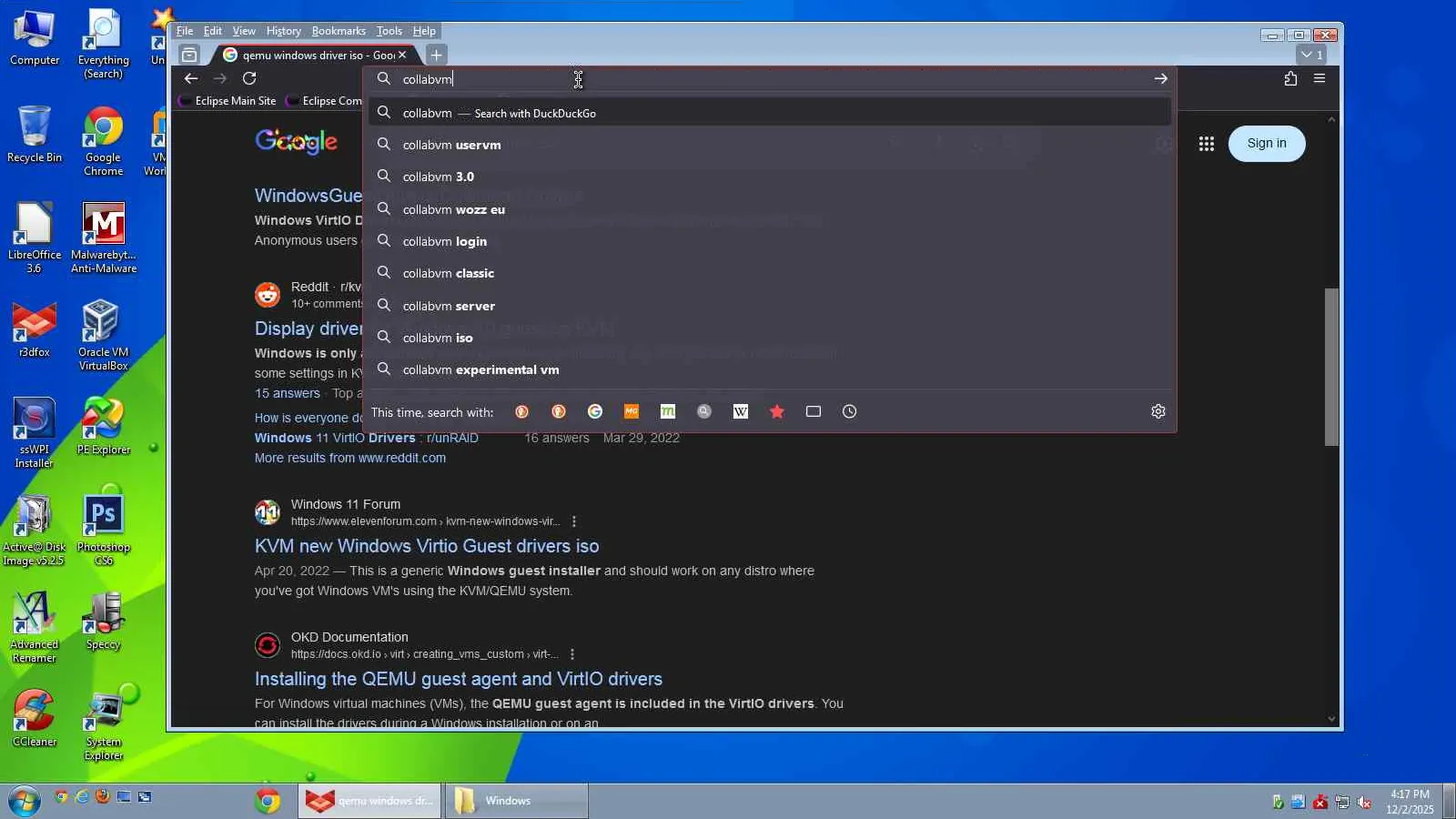Search Bookmarks using the red star icon
This screenshot has height=819, width=1456.
(x=777, y=412)
